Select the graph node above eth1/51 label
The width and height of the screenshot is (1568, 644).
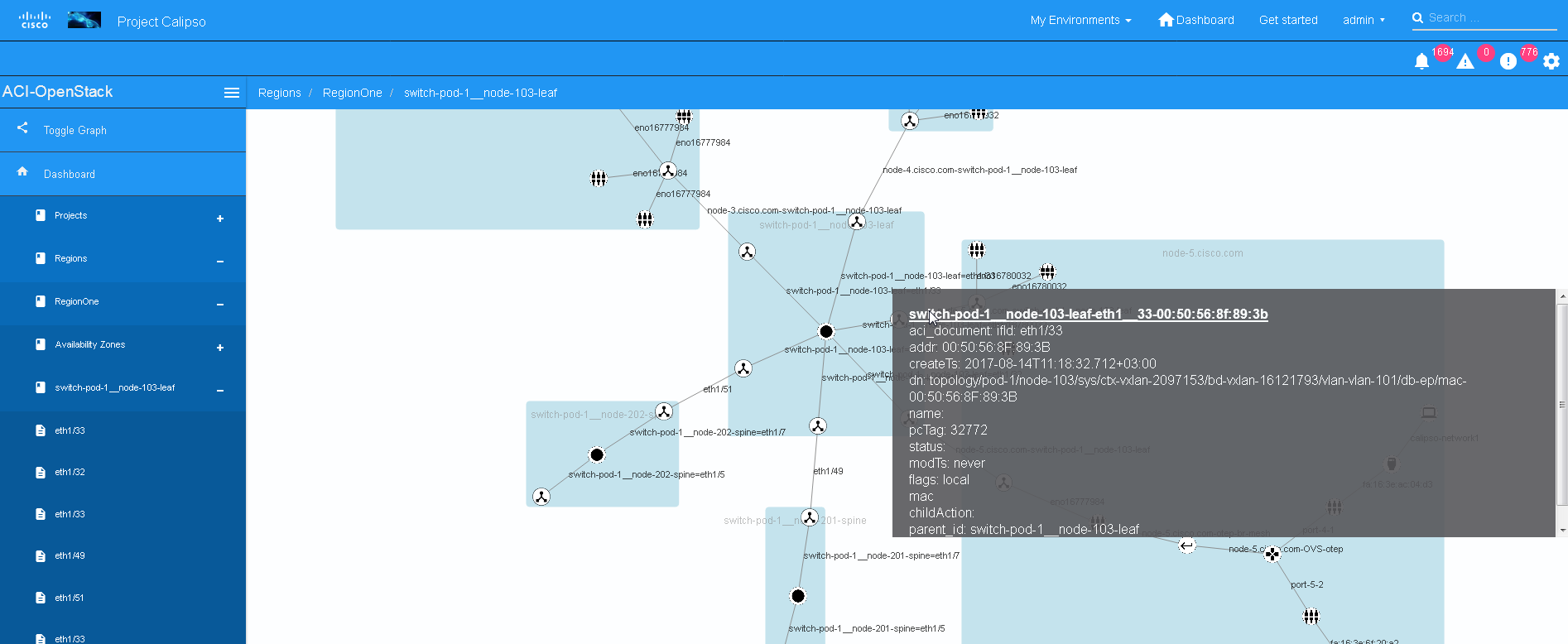[x=743, y=368]
